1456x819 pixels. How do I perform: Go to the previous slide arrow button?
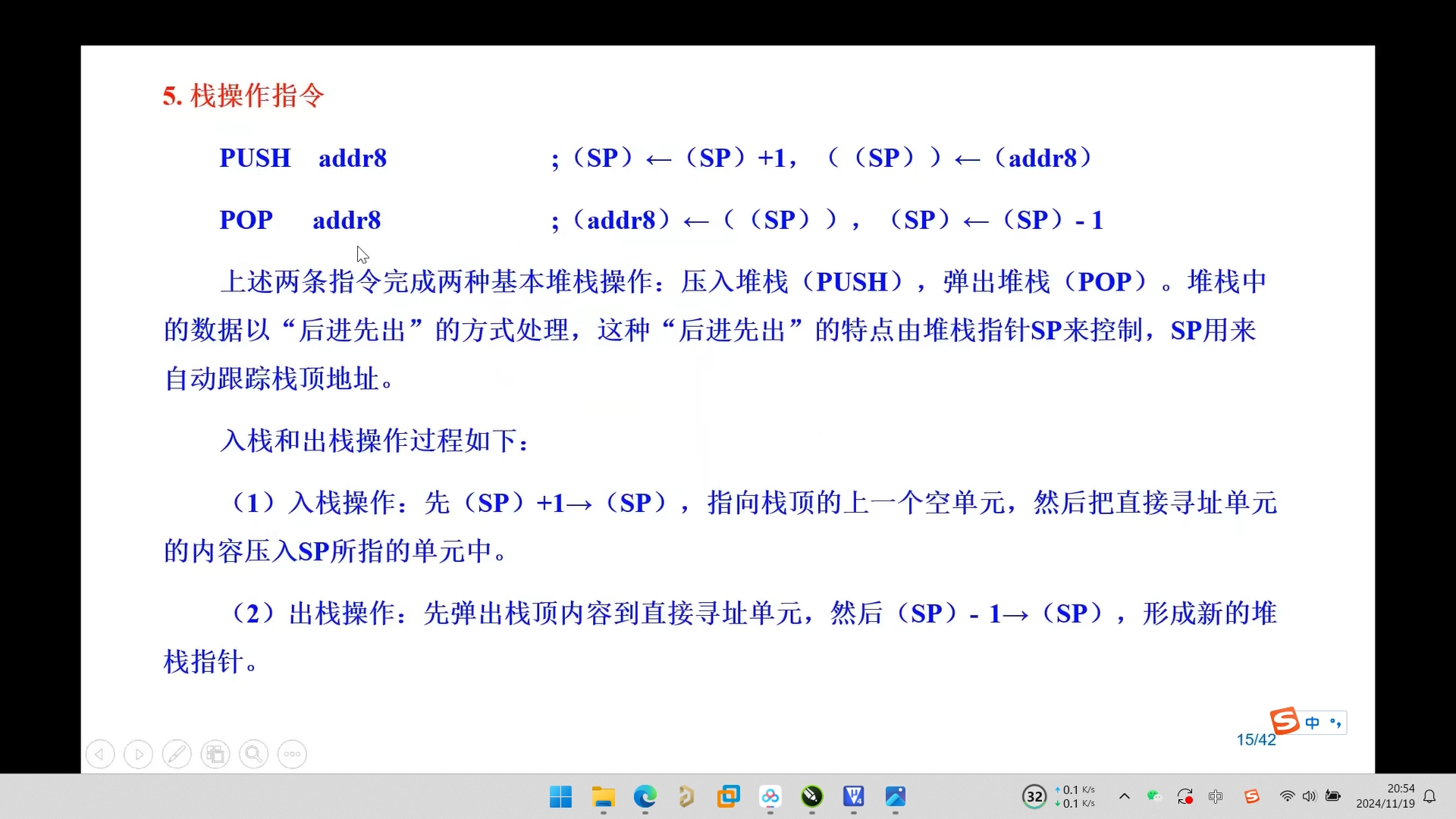100,755
